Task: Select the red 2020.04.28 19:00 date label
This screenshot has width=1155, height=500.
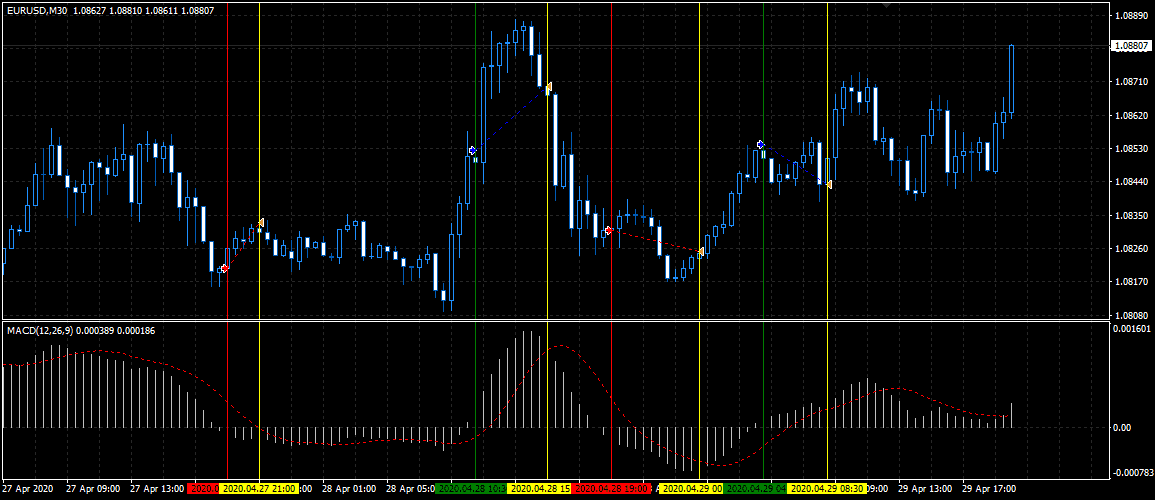Action: (x=611, y=488)
